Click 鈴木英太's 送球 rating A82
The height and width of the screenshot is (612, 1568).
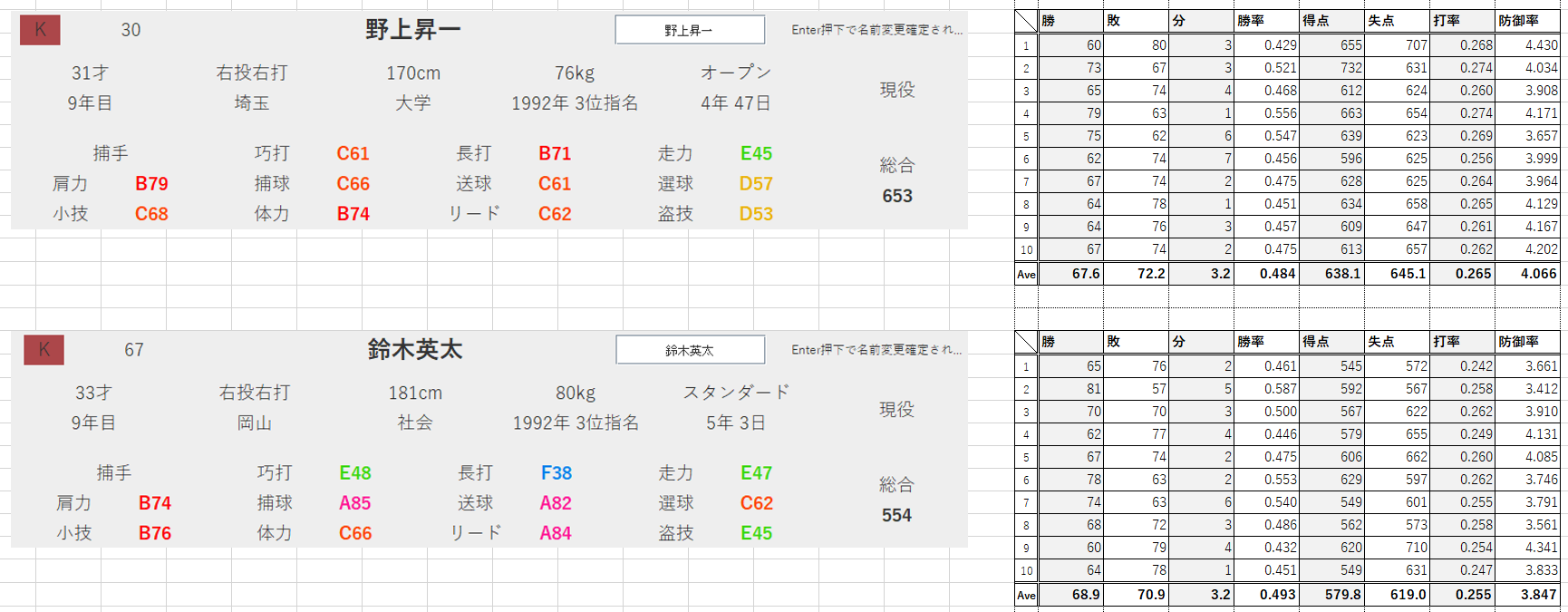tap(556, 503)
